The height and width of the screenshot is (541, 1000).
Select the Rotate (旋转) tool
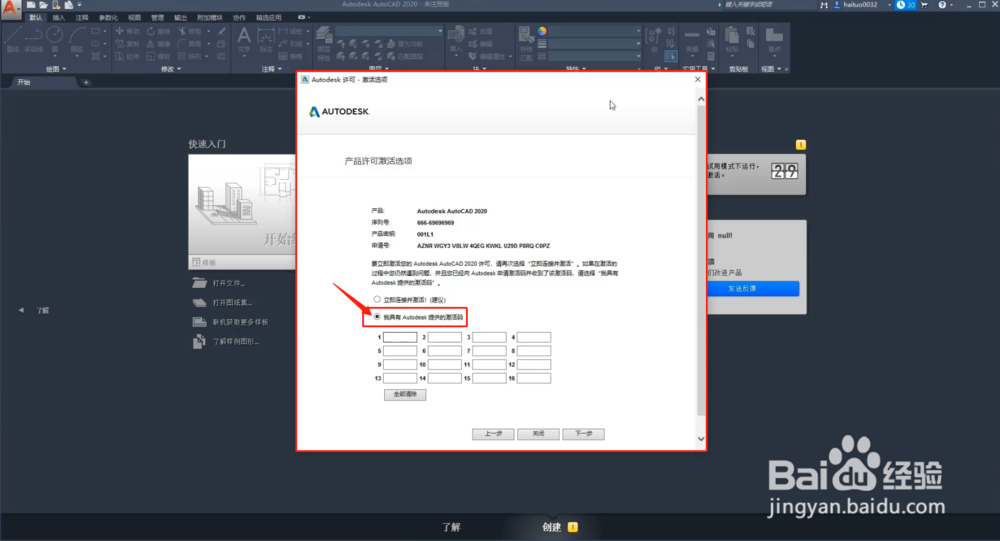(x=159, y=31)
